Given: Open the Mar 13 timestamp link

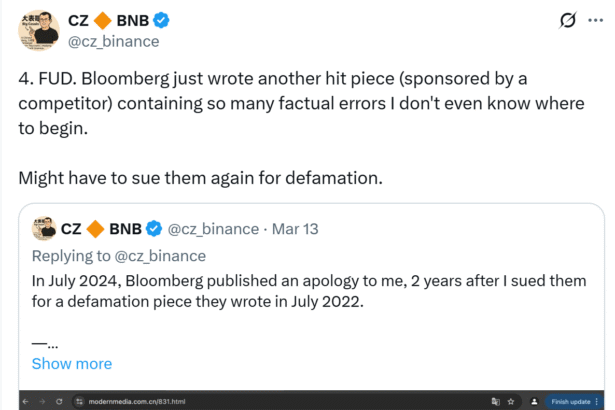Looking at the screenshot, I should (x=295, y=229).
